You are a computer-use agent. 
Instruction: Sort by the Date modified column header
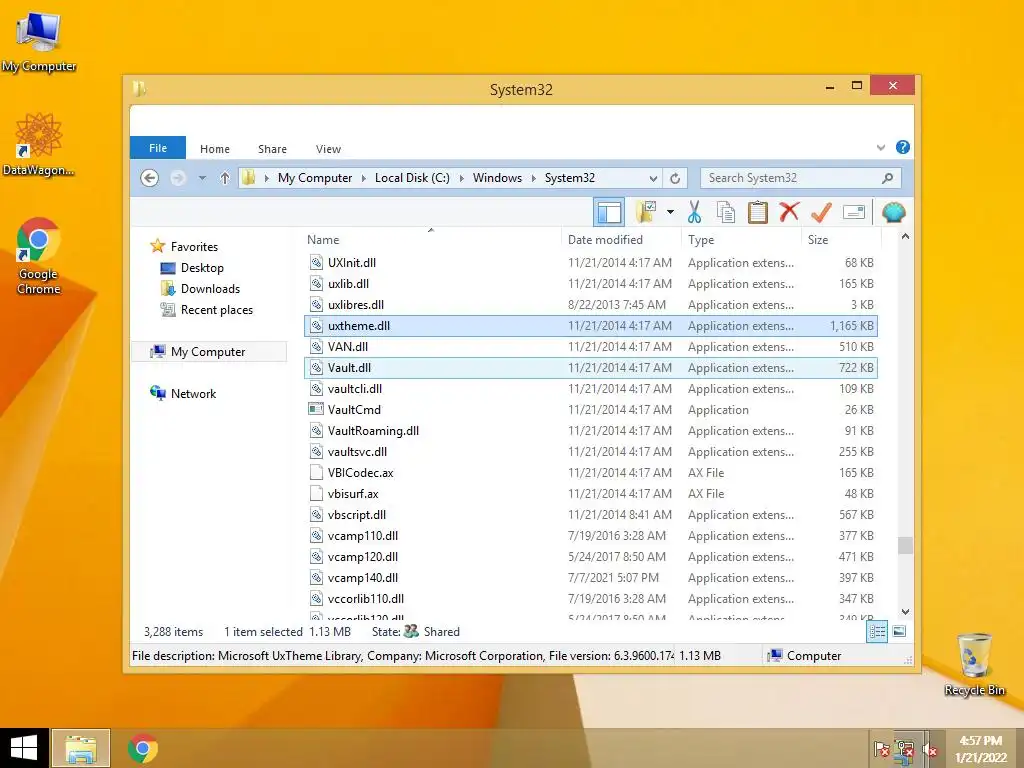click(x=620, y=240)
